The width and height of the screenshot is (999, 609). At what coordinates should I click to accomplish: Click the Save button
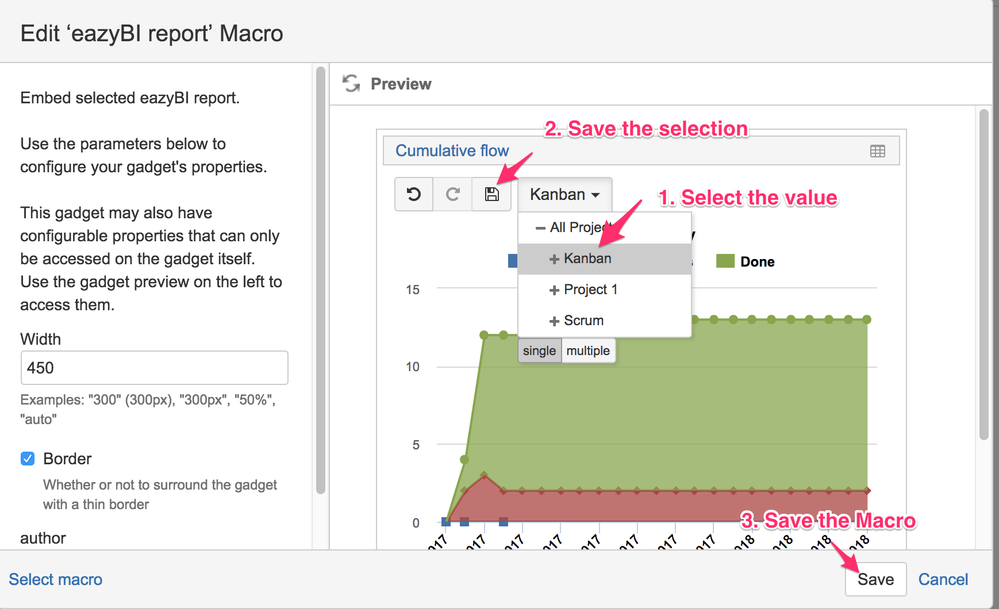875,579
